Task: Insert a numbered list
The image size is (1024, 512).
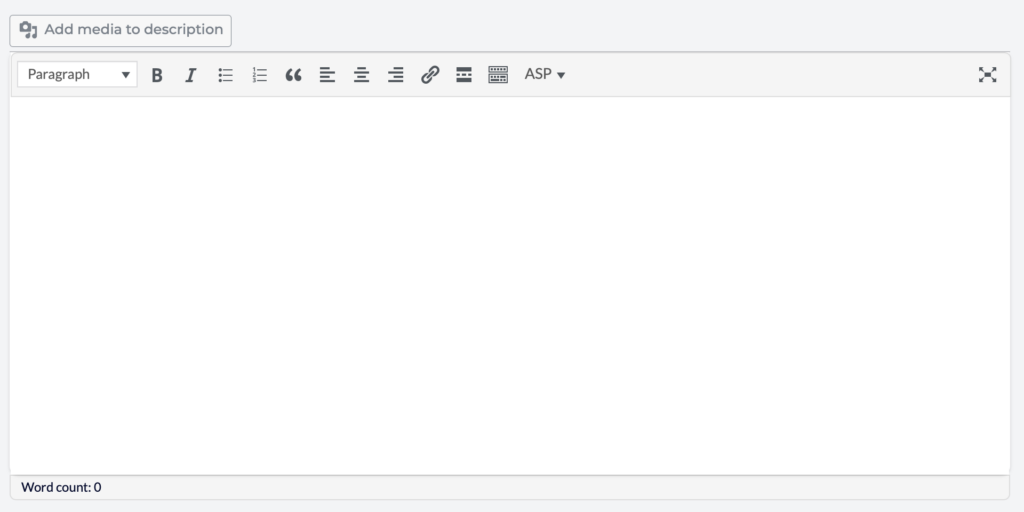Action: pyautogui.click(x=259, y=75)
